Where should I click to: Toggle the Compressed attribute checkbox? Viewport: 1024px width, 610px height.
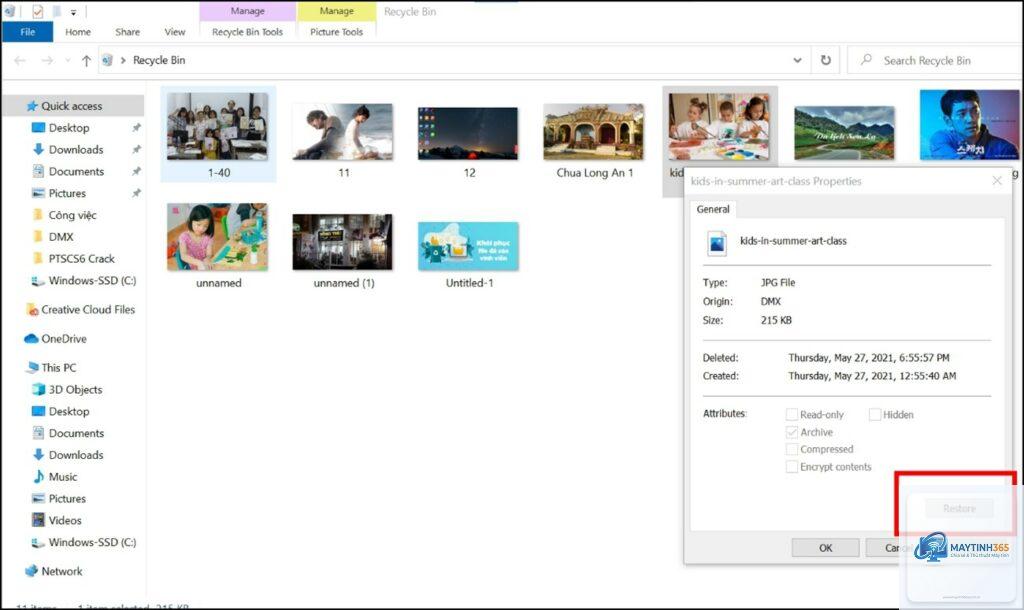tap(792, 449)
